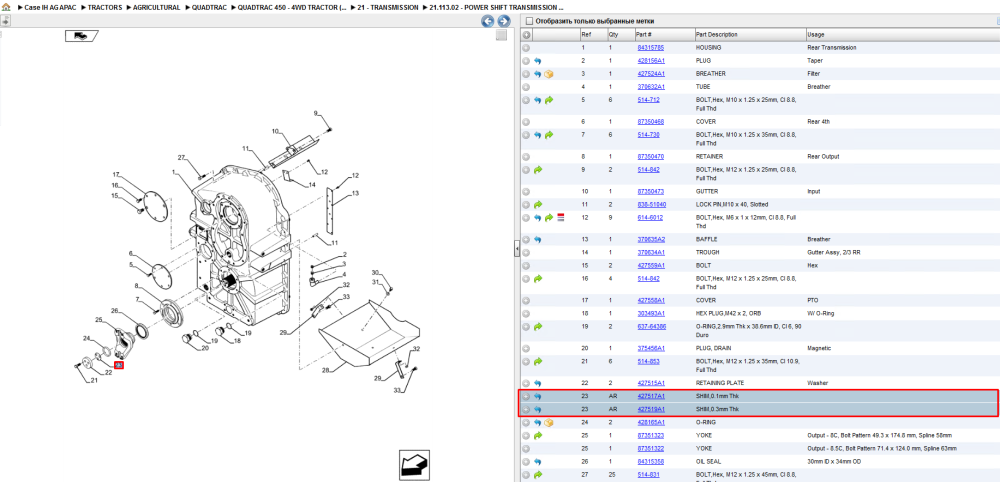The image size is (1000, 482).
Task: Open 21 - TRANSMISSION breadcrumb
Action: pos(388,8)
